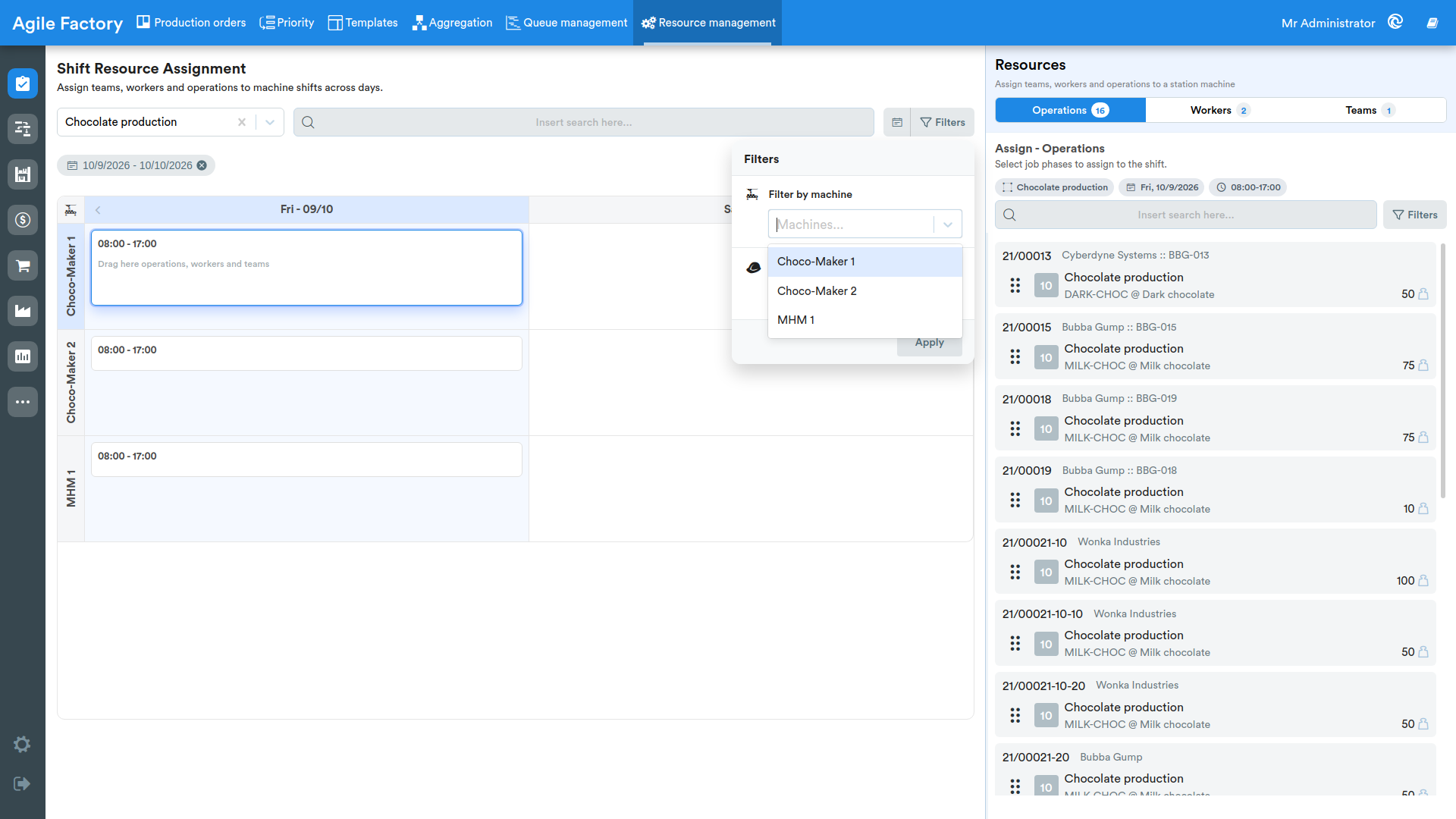The width and height of the screenshot is (1456, 819).
Task: Click Filters button in Resources panel
Action: [x=1415, y=215]
